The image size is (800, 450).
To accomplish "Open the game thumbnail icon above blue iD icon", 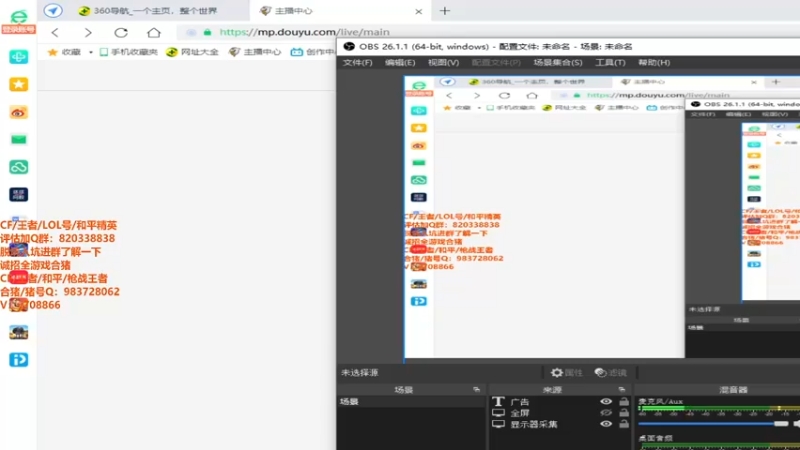I will (18, 332).
